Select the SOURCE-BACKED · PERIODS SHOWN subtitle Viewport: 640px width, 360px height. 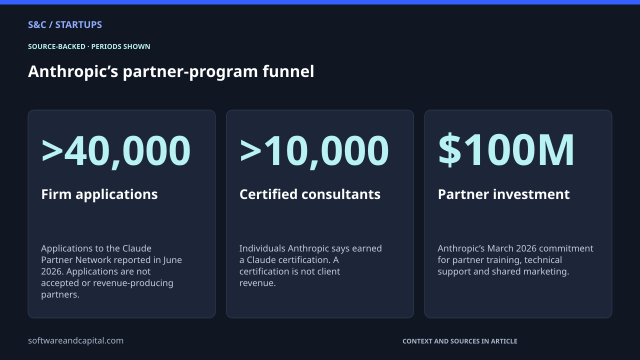(x=89, y=47)
